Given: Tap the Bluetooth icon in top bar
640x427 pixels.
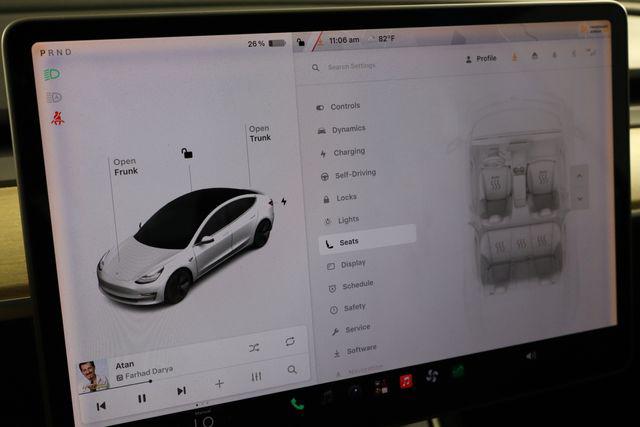Looking at the screenshot, I should tap(573, 53).
